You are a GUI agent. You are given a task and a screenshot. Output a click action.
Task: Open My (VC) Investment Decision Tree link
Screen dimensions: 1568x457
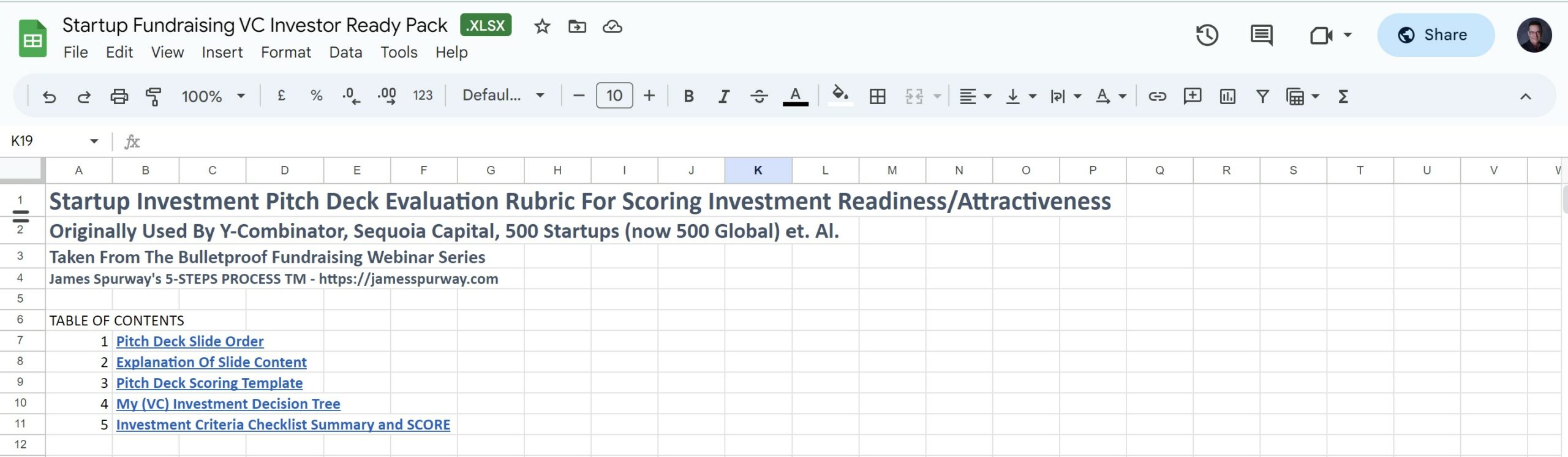(x=228, y=404)
